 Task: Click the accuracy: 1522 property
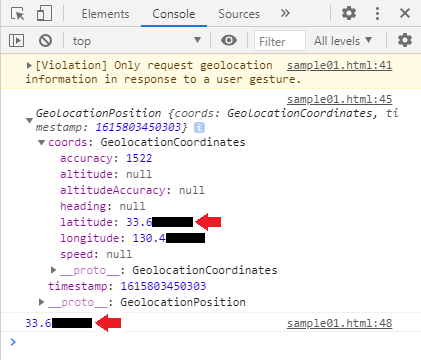point(106,158)
